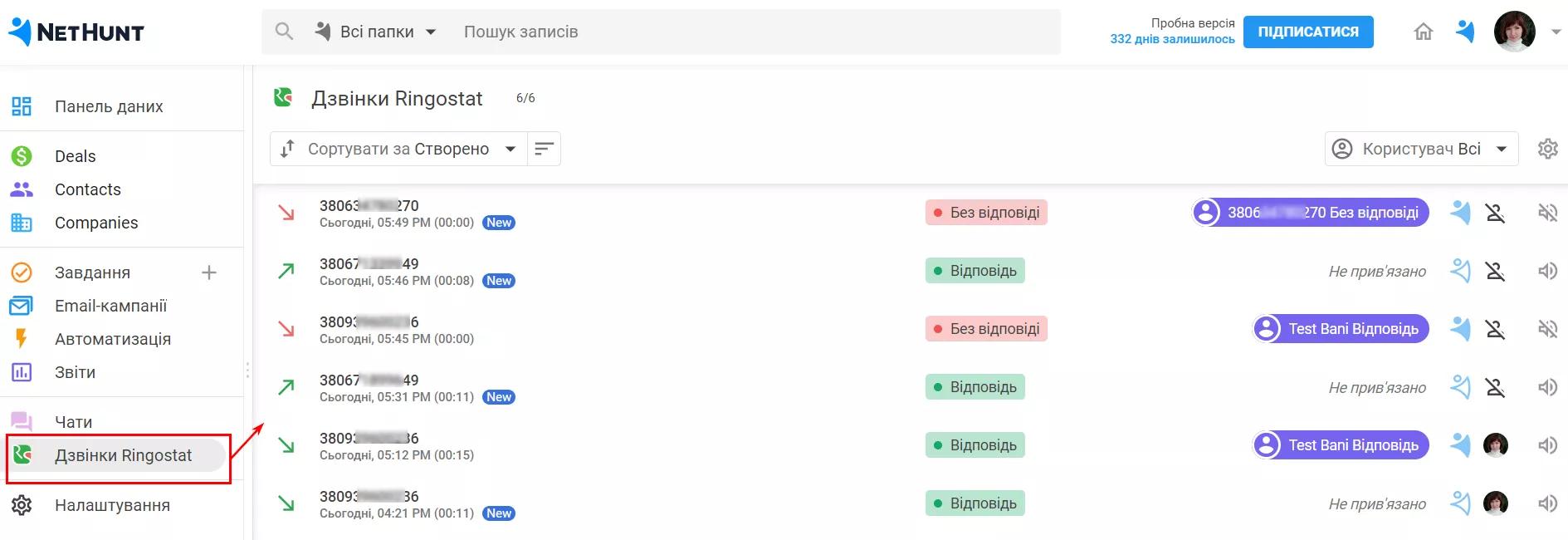Screen dimensions: 1568x540
Task: Open the 'Користувач Всі' filter dropdown
Action: pyautogui.click(x=1421, y=149)
